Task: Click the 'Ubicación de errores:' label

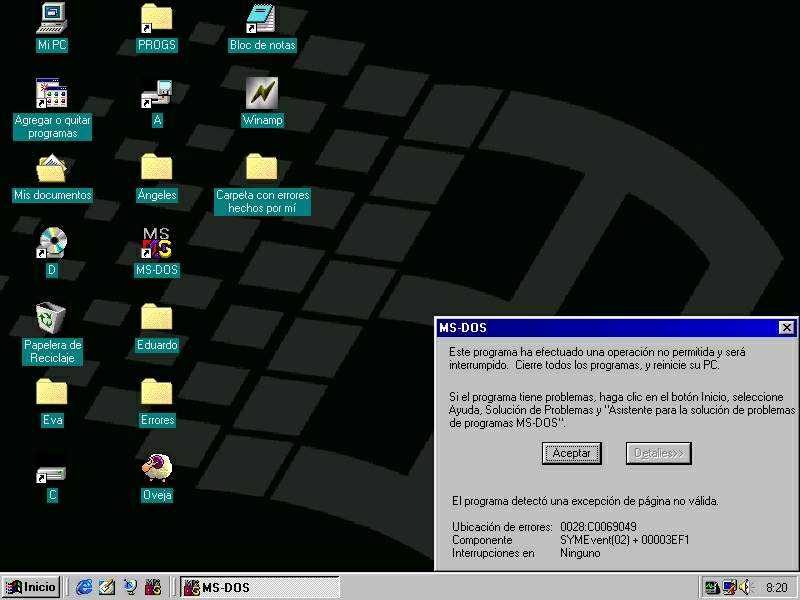Action: point(502,527)
